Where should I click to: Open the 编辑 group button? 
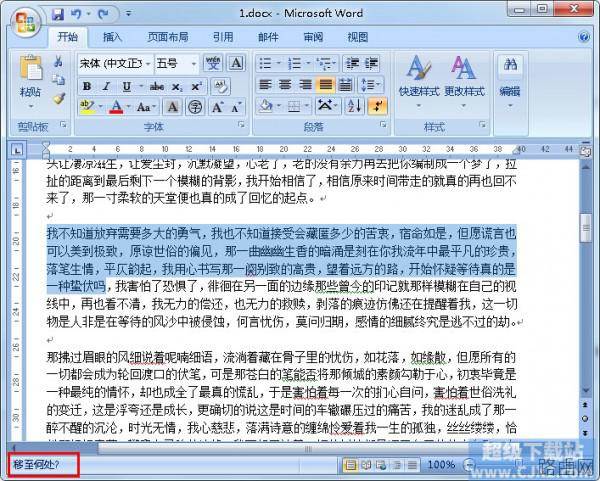click(x=510, y=82)
